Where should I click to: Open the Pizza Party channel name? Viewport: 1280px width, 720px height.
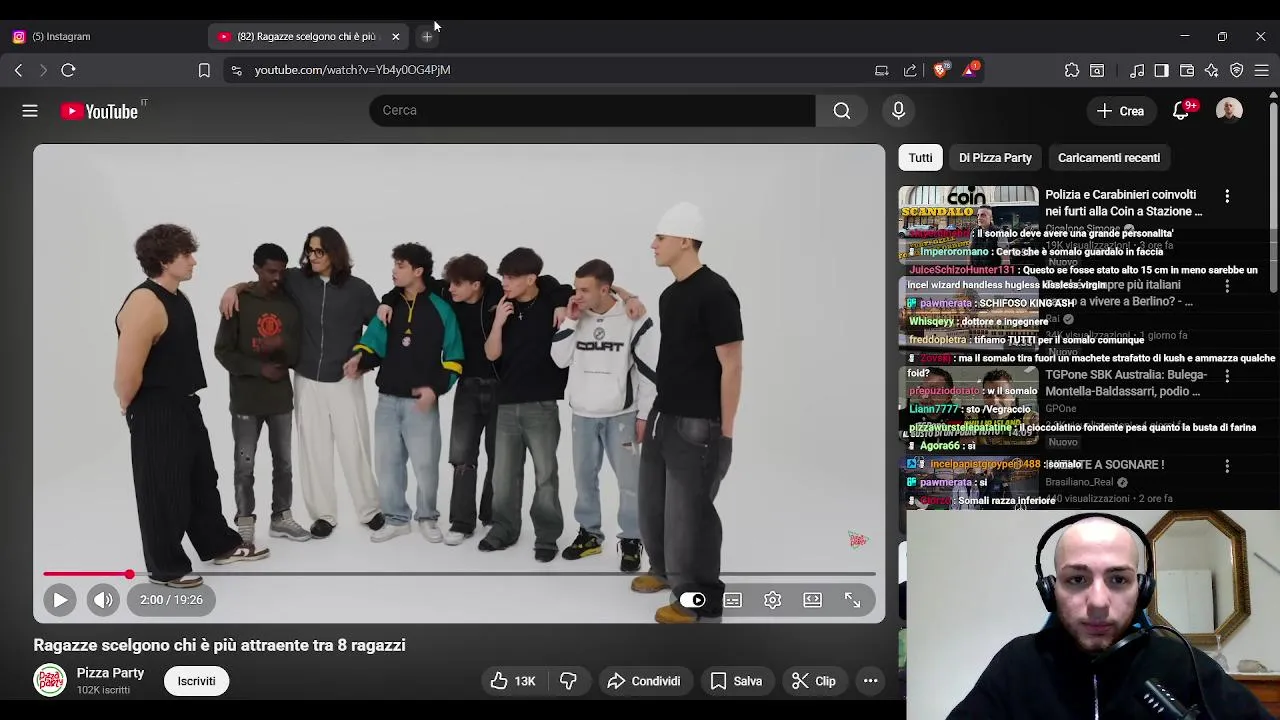pyautogui.click(x=110, y=673)
